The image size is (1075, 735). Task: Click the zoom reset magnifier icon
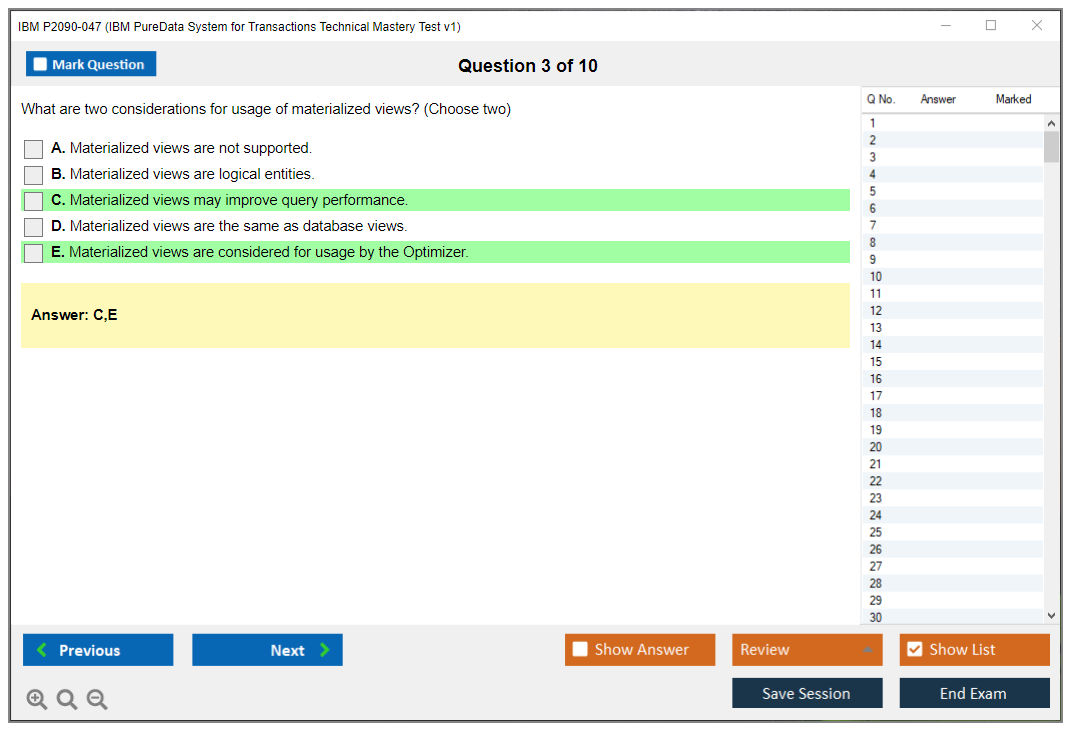(x=67, y=700)
